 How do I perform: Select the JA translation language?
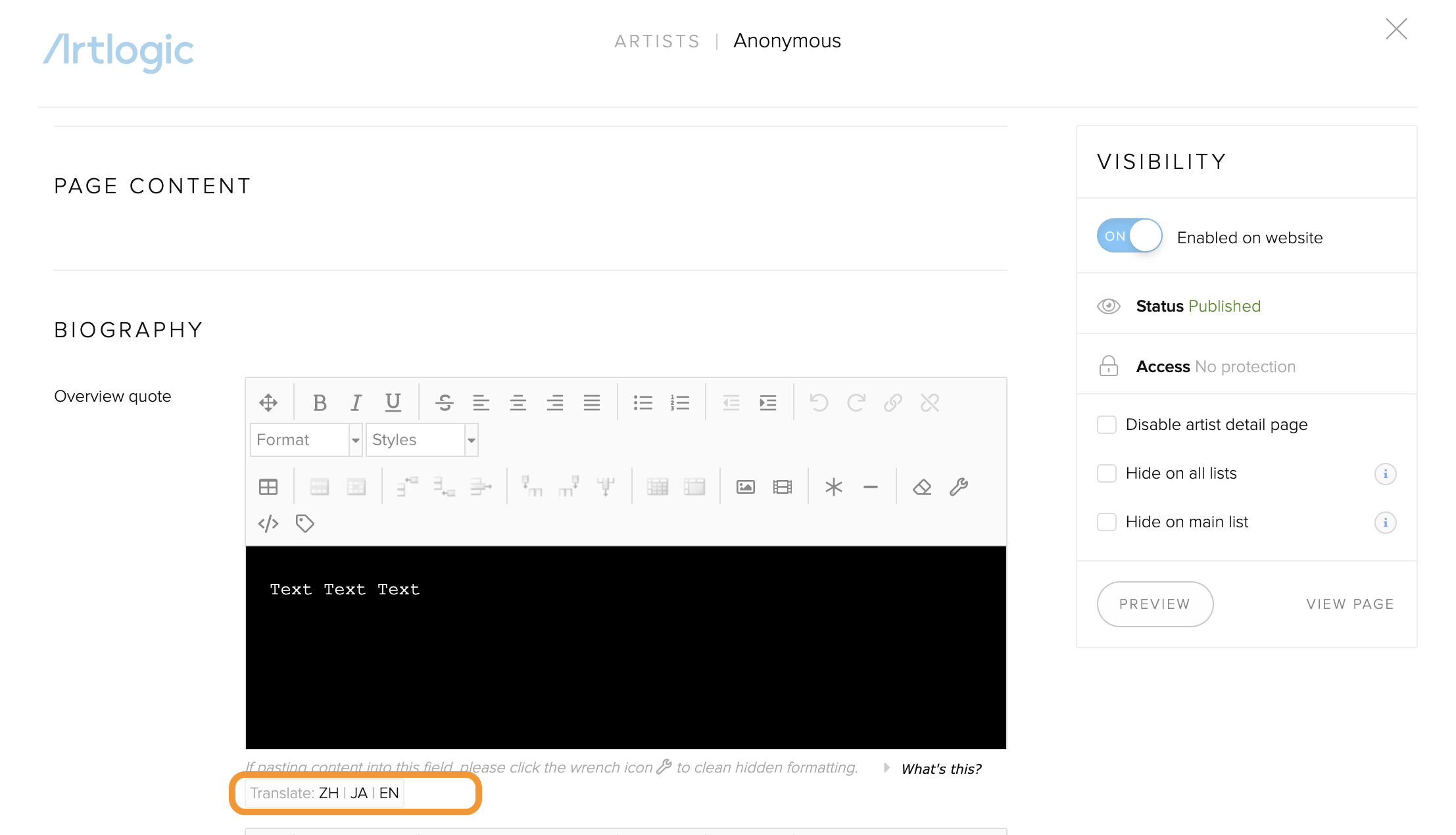coord(358,793)
